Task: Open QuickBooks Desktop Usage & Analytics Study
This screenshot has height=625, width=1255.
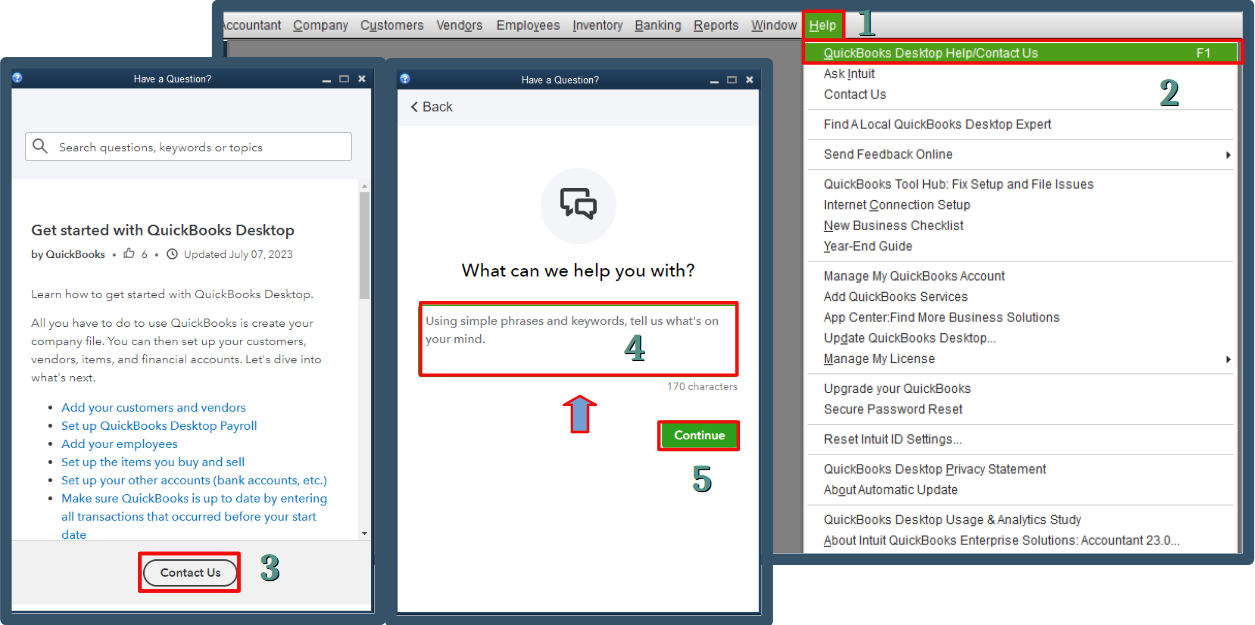Action: pyautogui.click(x=952, y=520)
